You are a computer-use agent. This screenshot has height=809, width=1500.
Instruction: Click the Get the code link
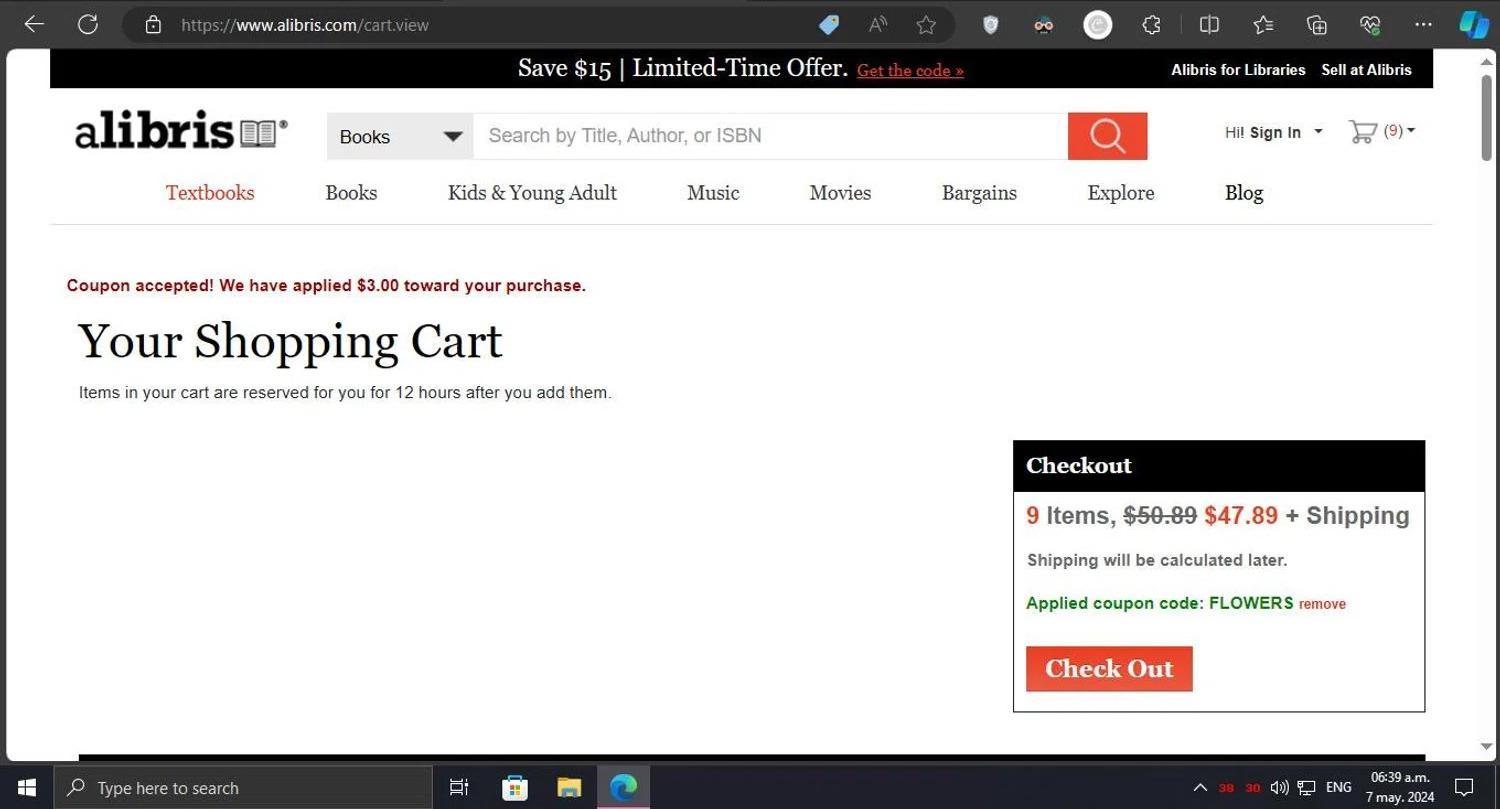coord(910,71)
